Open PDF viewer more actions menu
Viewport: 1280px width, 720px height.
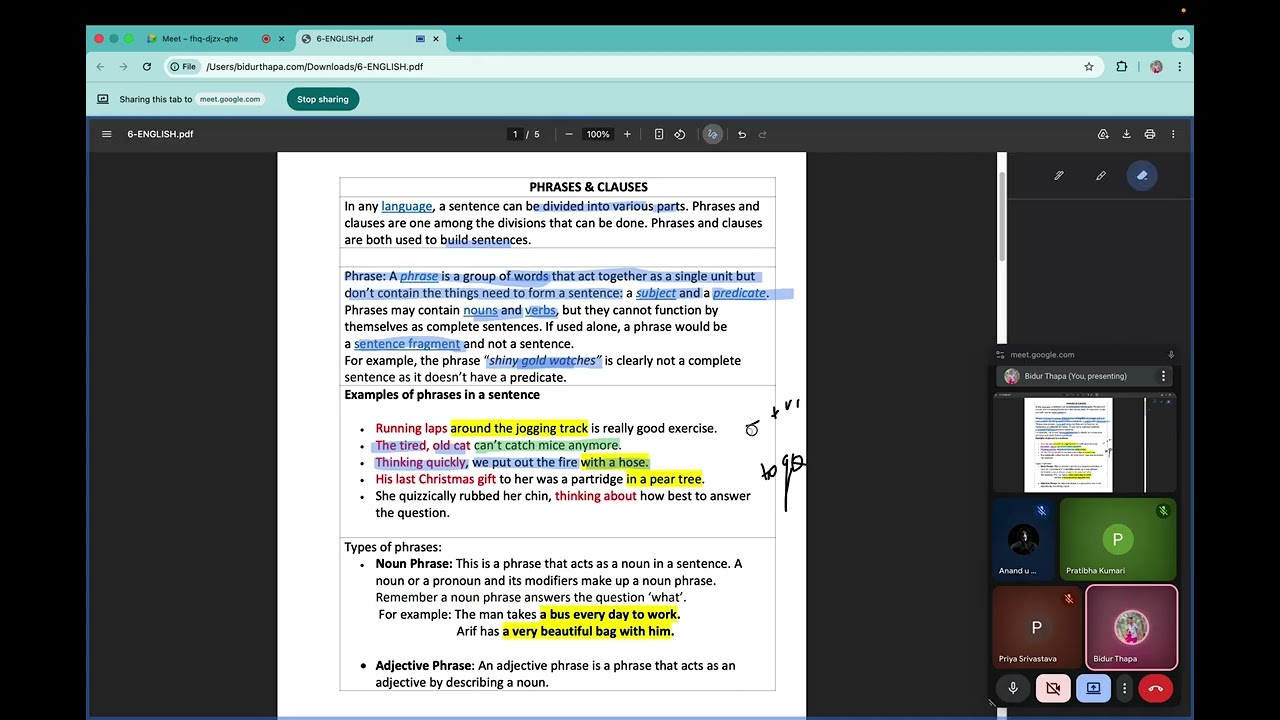pyautogui.click(x=1173, y=134)
